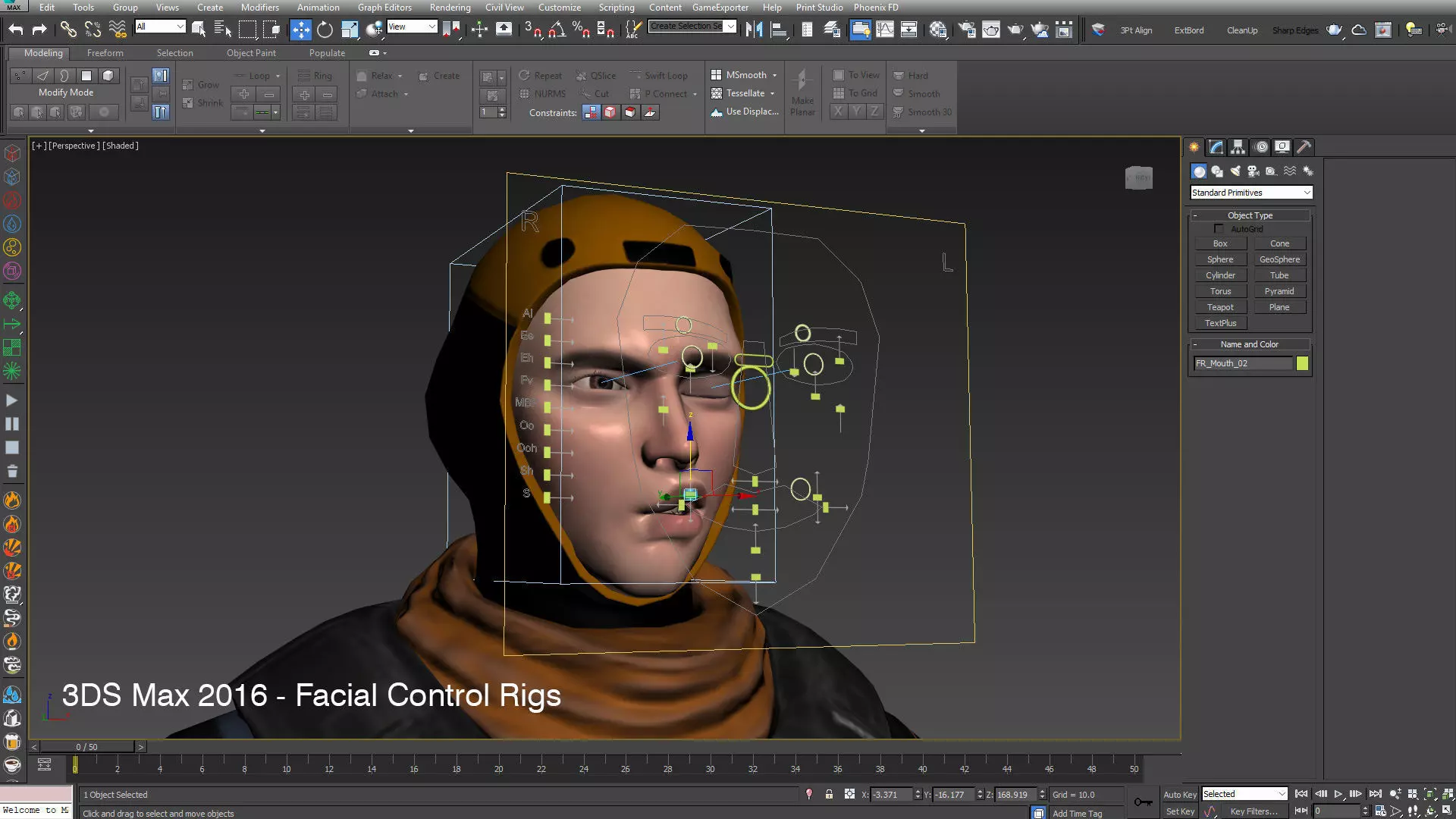Open the Rendering menu
This screenshot has width=1456, height=819.
(450, 7)
